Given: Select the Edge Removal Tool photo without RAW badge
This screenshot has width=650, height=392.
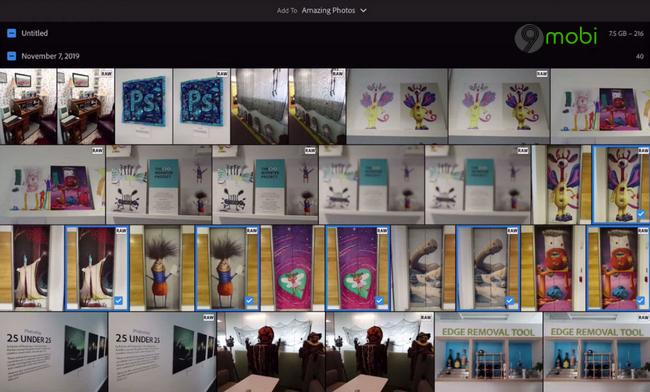Looking at the screenshot, I should (489, 352).
